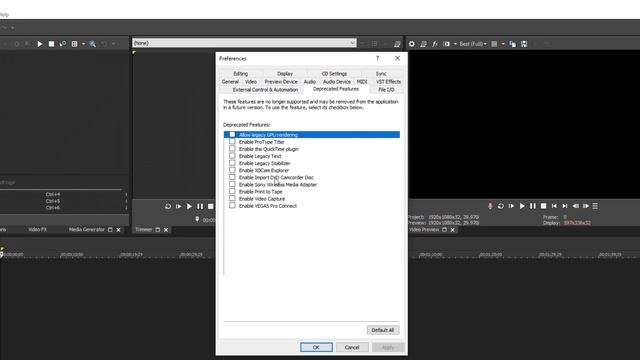Viewport: 640px width, 360px height.
Task: Step to next frame under Video Preview
Action: point(586,206)
